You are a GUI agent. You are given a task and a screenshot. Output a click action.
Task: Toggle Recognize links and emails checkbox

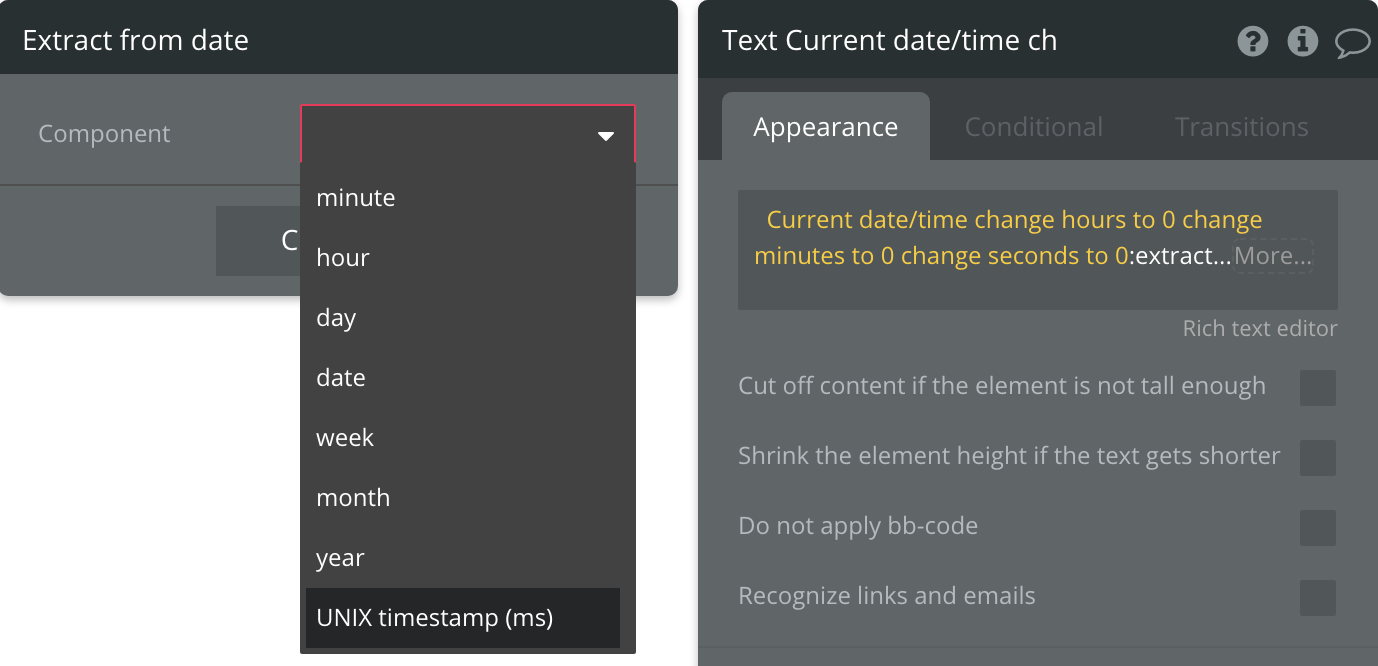pyautogui.click(x=1317, y=597)
